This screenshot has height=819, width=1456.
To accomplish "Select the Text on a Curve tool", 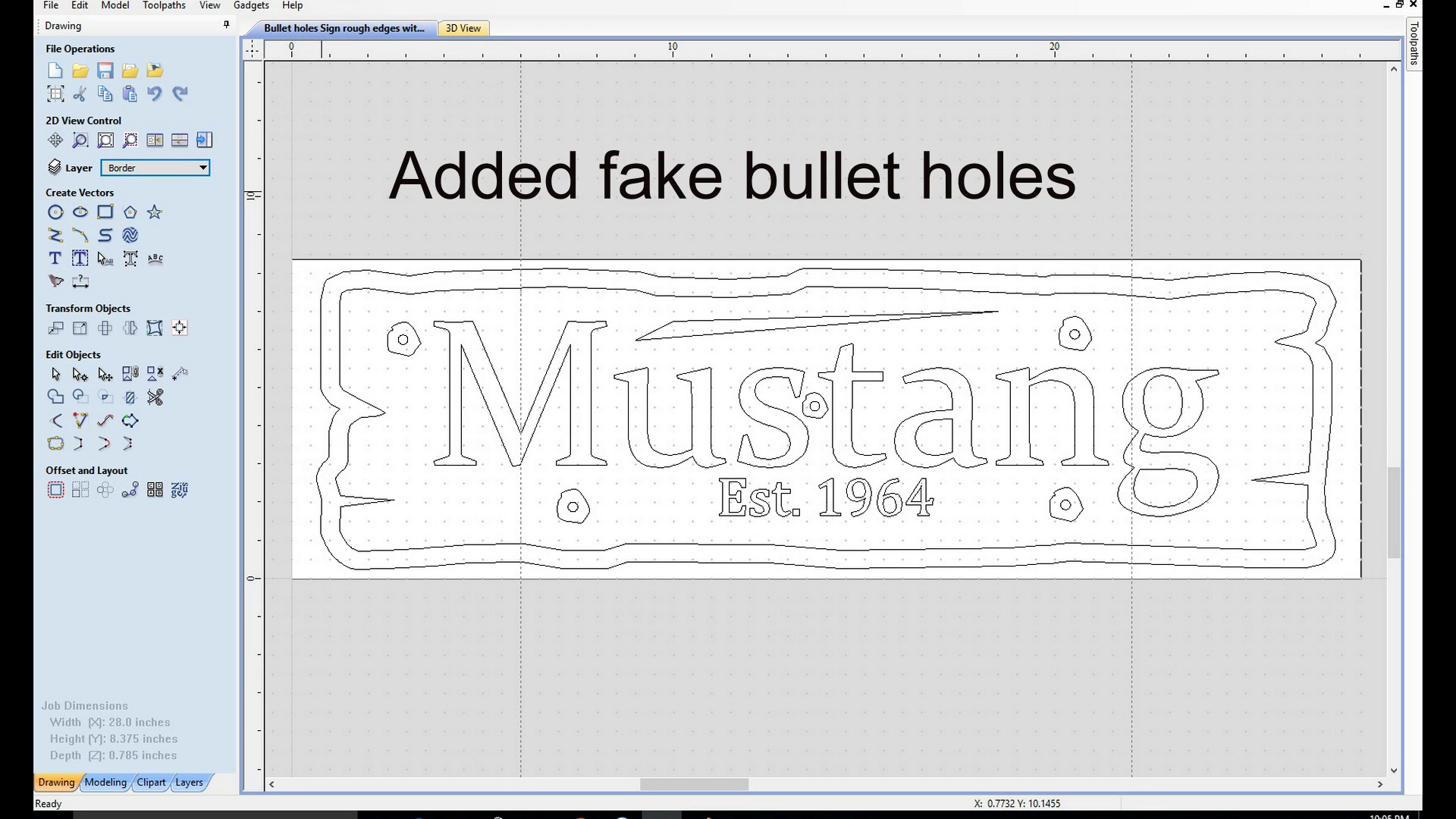I will tap(155, 259).
